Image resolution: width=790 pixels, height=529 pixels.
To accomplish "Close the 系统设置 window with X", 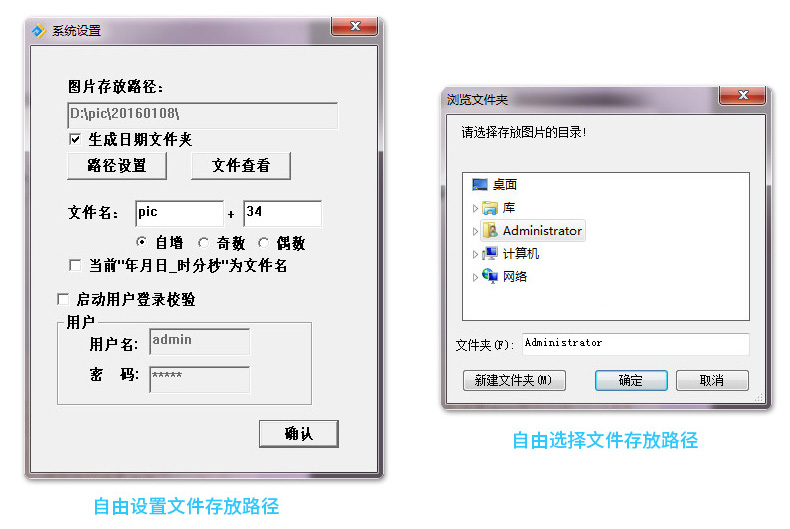I will 355,26.
